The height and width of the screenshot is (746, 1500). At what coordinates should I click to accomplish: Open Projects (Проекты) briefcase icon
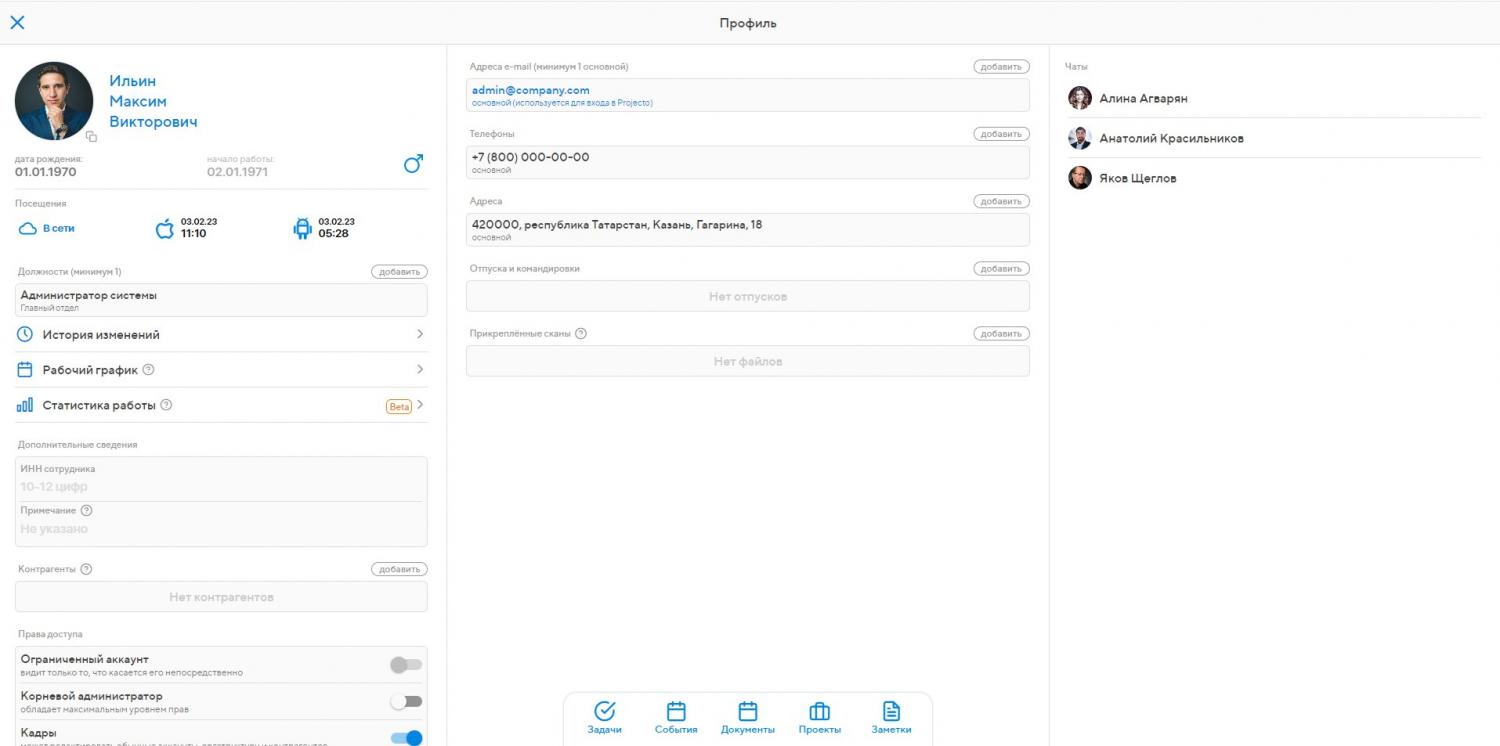(819, 712)
